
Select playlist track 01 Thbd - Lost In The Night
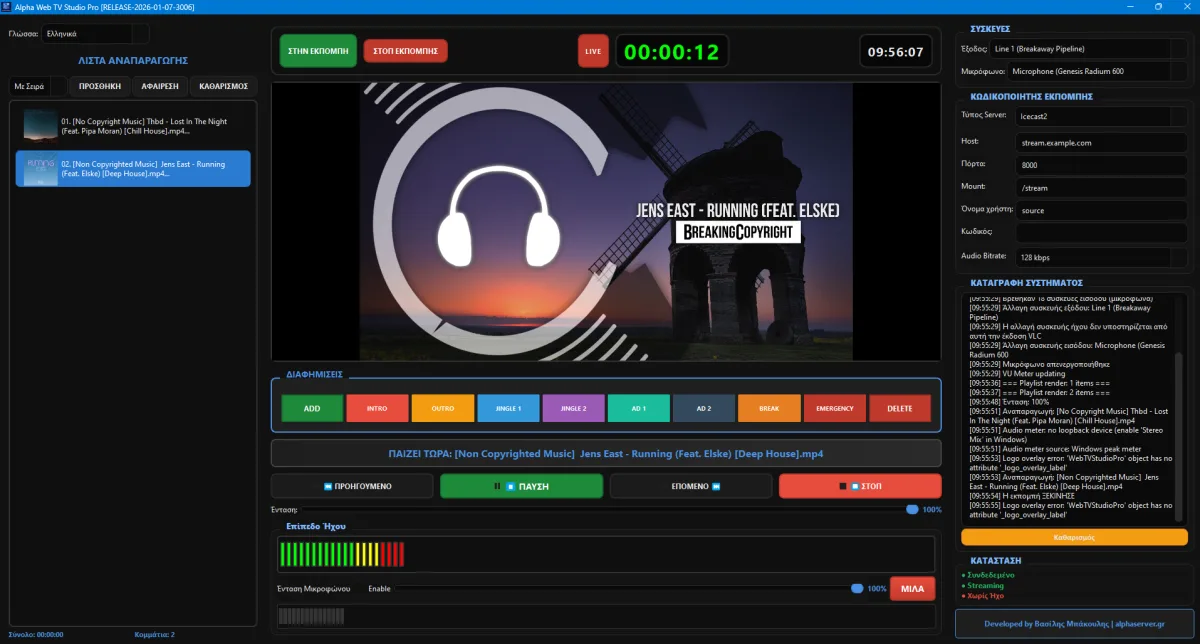[133, 125]
